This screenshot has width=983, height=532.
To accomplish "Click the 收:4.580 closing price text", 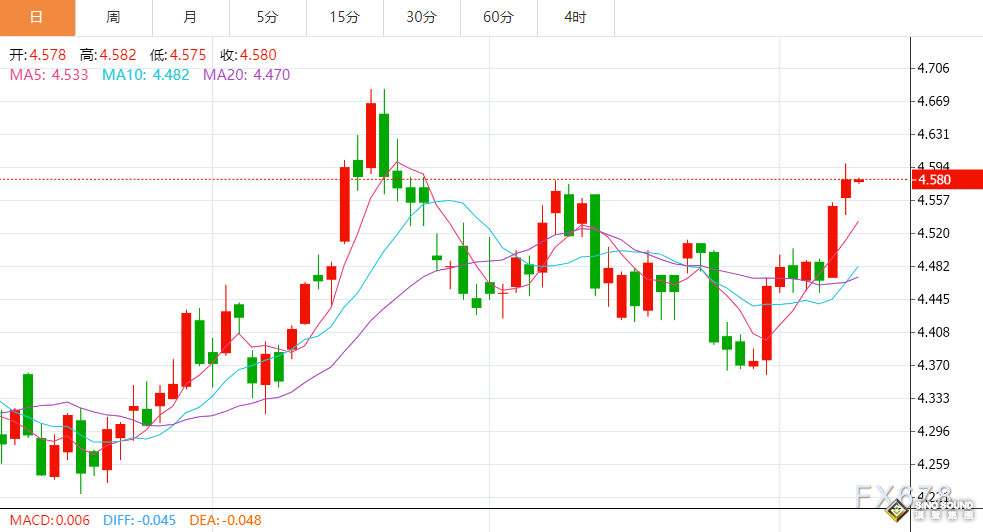I will [248, 55].
